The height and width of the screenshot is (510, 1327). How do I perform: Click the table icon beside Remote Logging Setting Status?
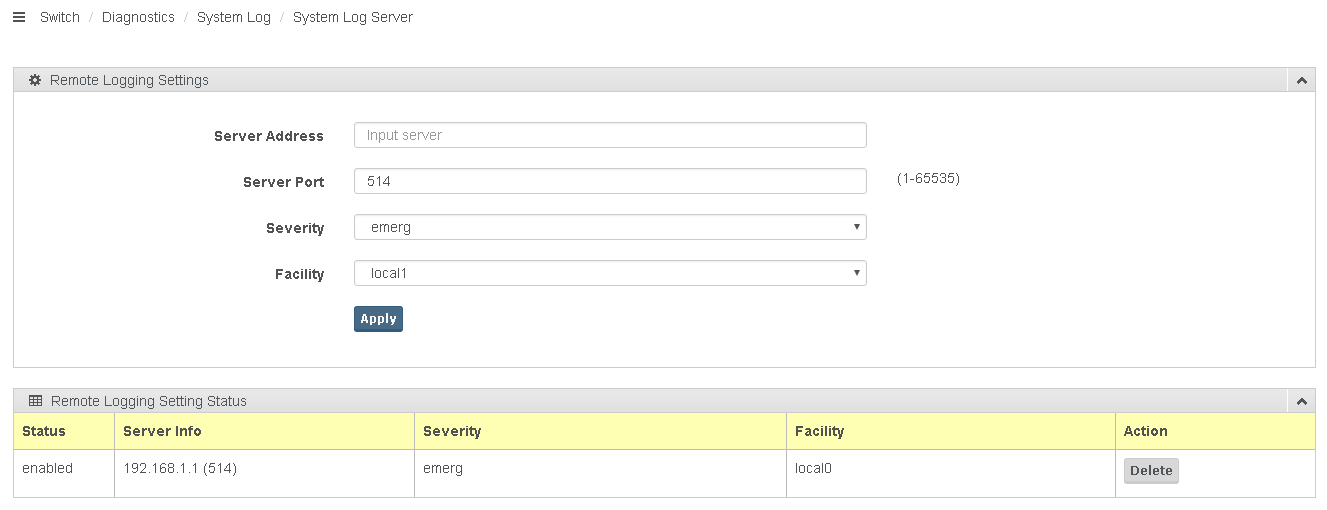tap(35, 401)
